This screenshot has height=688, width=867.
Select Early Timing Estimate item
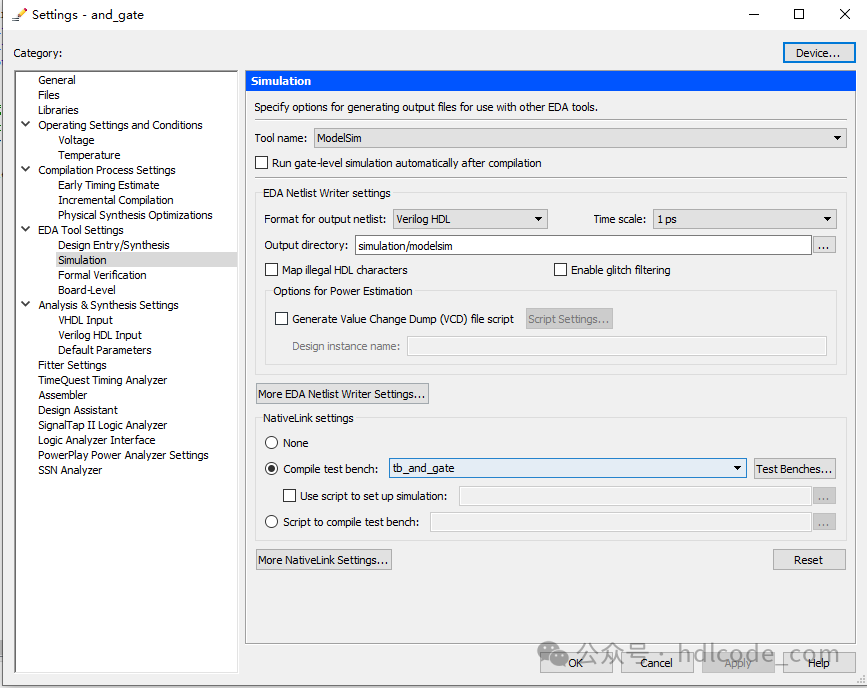[x=109, y=185]
